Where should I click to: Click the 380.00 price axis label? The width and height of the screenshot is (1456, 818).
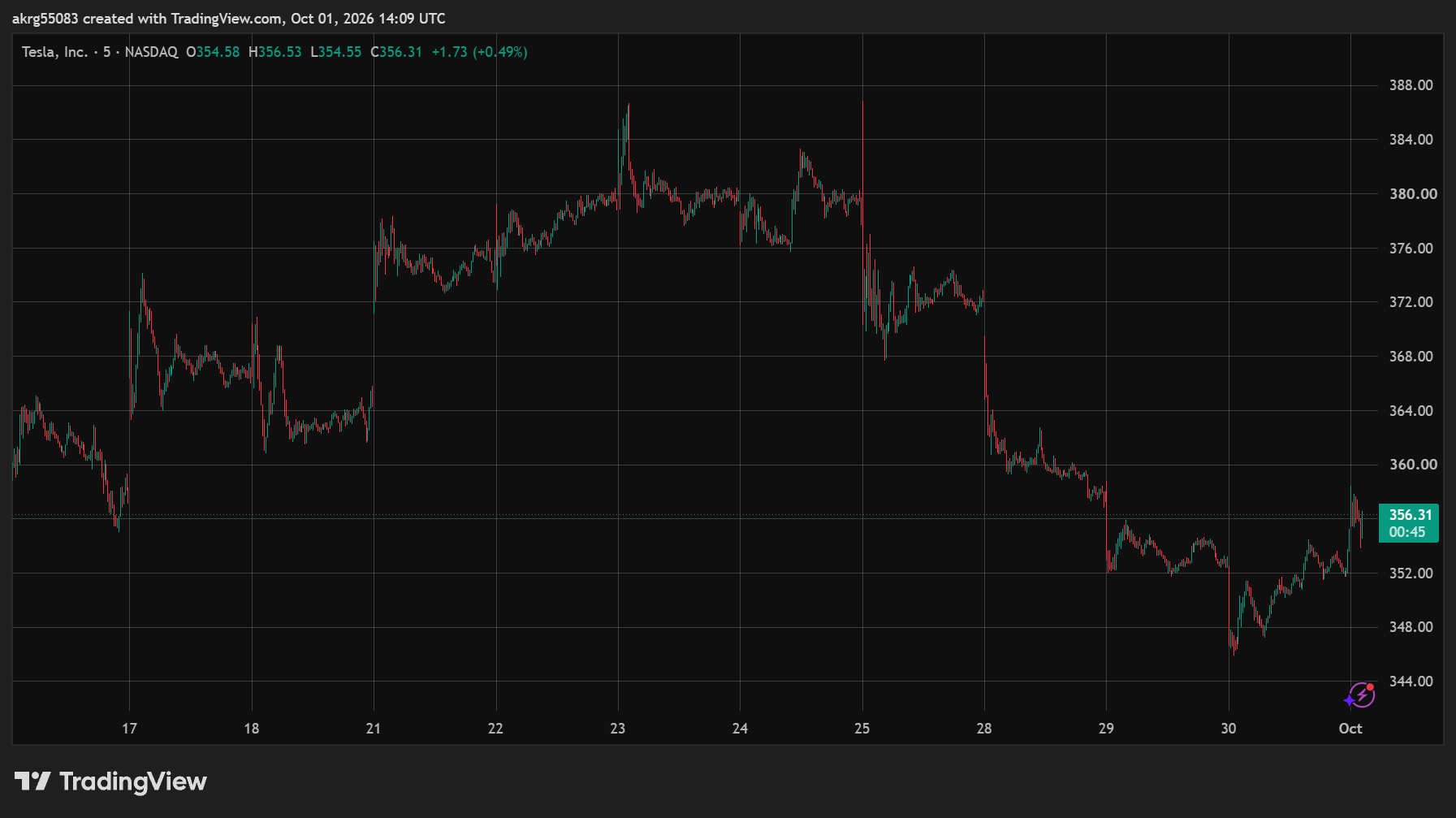click(1413, 194)
